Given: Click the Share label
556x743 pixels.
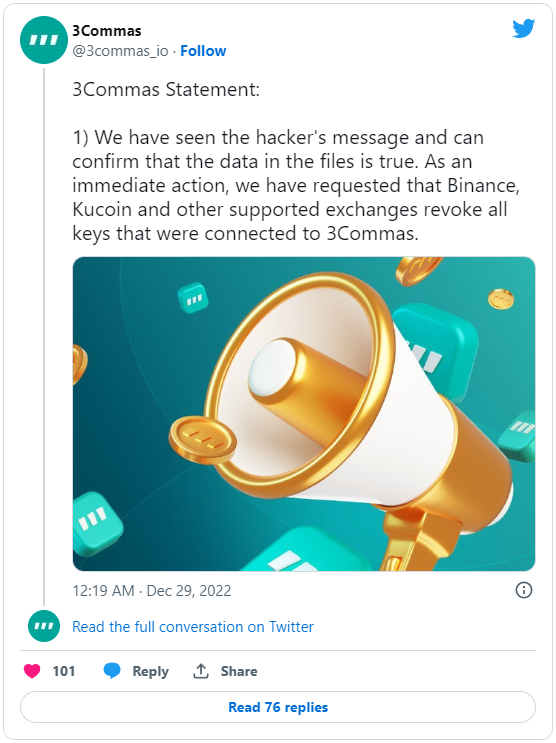Looking at the screenshot, I should pos(239,671).
